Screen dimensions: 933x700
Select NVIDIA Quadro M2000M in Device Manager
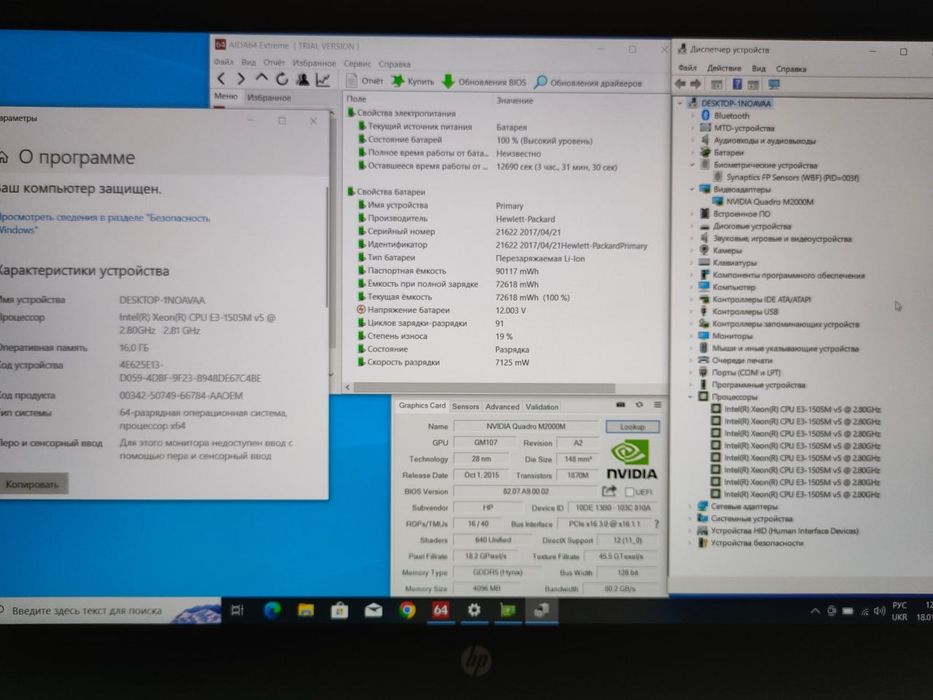[x=763, y=202]
